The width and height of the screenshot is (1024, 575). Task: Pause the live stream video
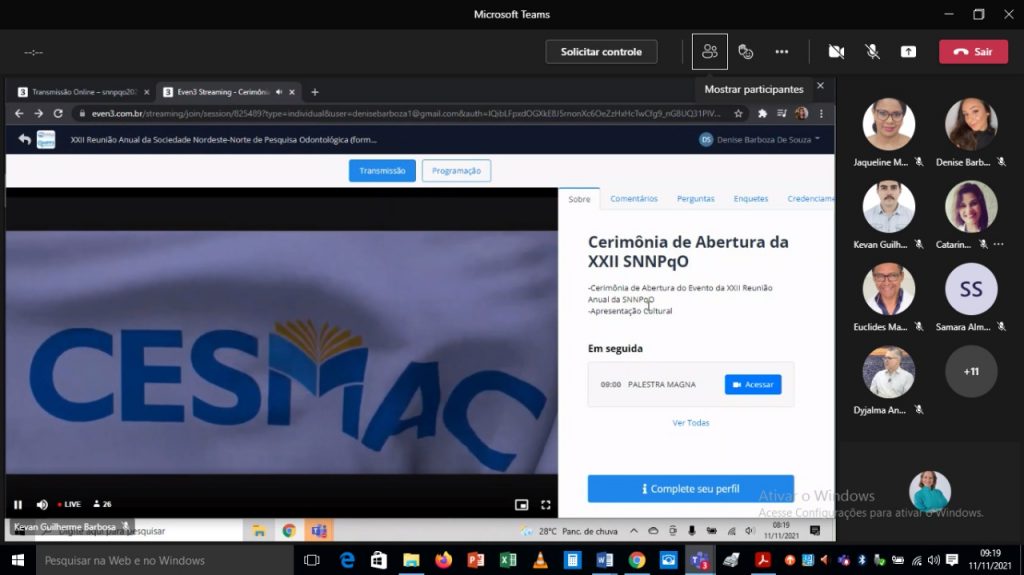point(18,504)
